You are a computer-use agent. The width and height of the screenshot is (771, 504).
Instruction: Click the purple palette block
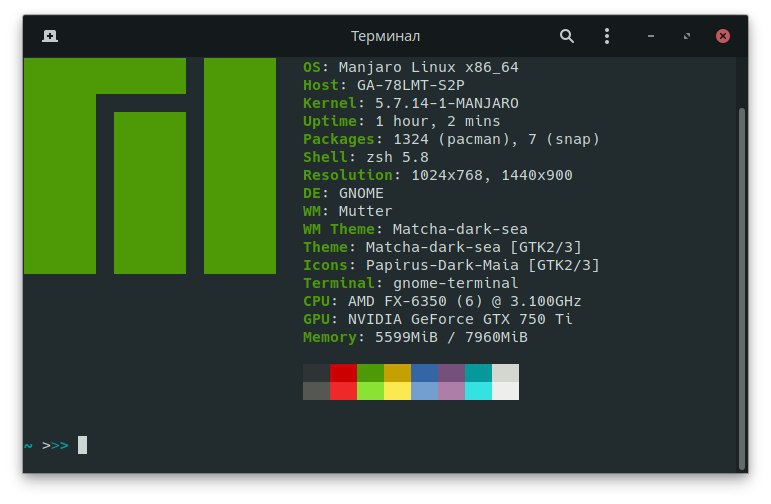(451, 373)
